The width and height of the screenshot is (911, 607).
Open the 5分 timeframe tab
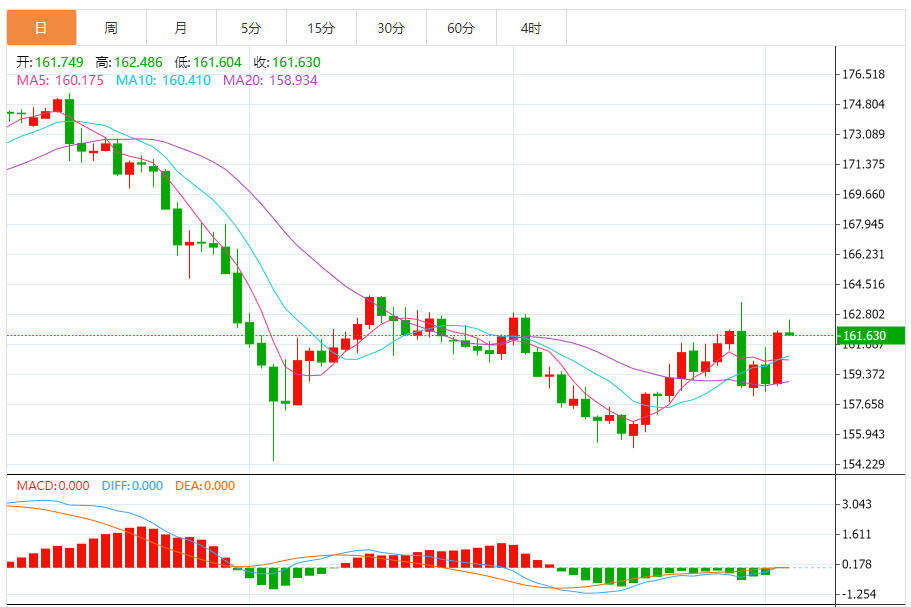[x=251, y=27]
